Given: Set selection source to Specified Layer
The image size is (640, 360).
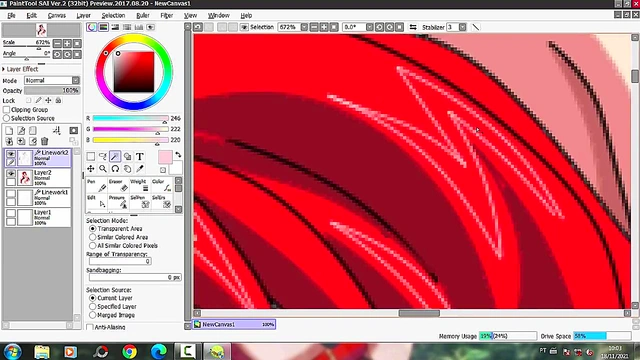Looking at the screenshot, I should point(93,307).
